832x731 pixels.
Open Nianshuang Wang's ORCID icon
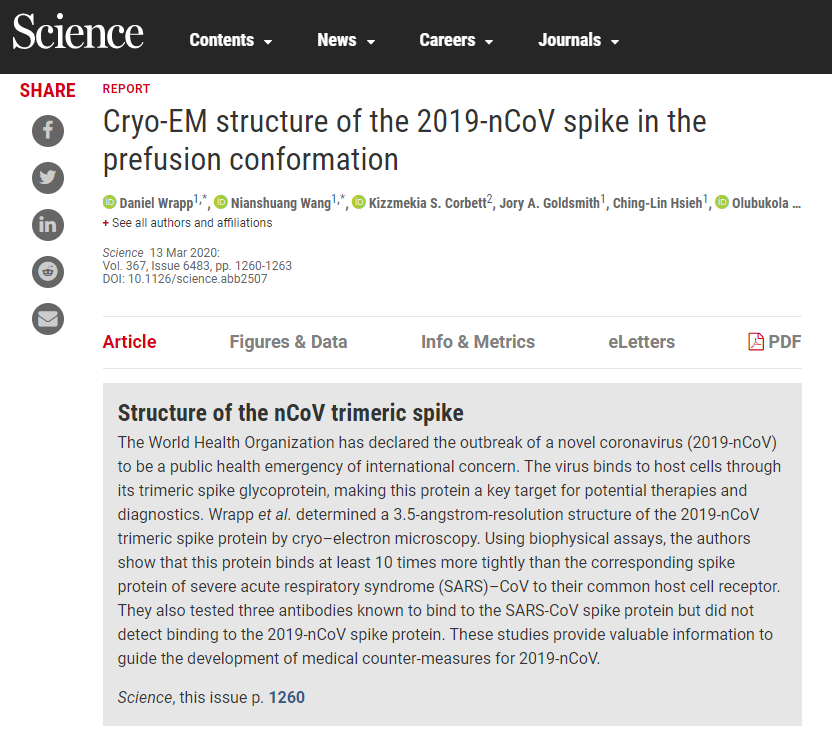[x=221, y=202]
